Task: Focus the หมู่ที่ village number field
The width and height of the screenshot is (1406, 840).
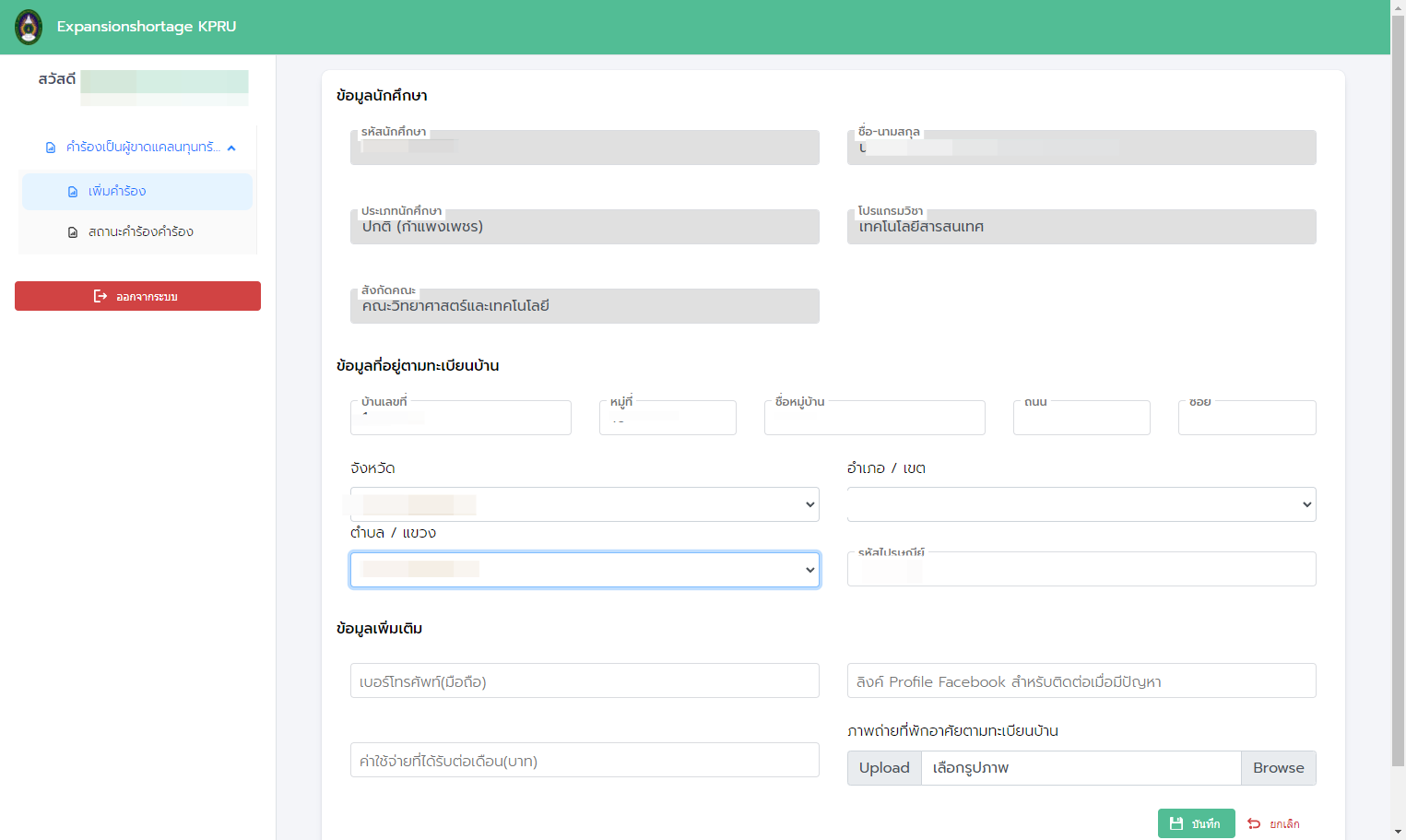Action: (x=668, y=418)
